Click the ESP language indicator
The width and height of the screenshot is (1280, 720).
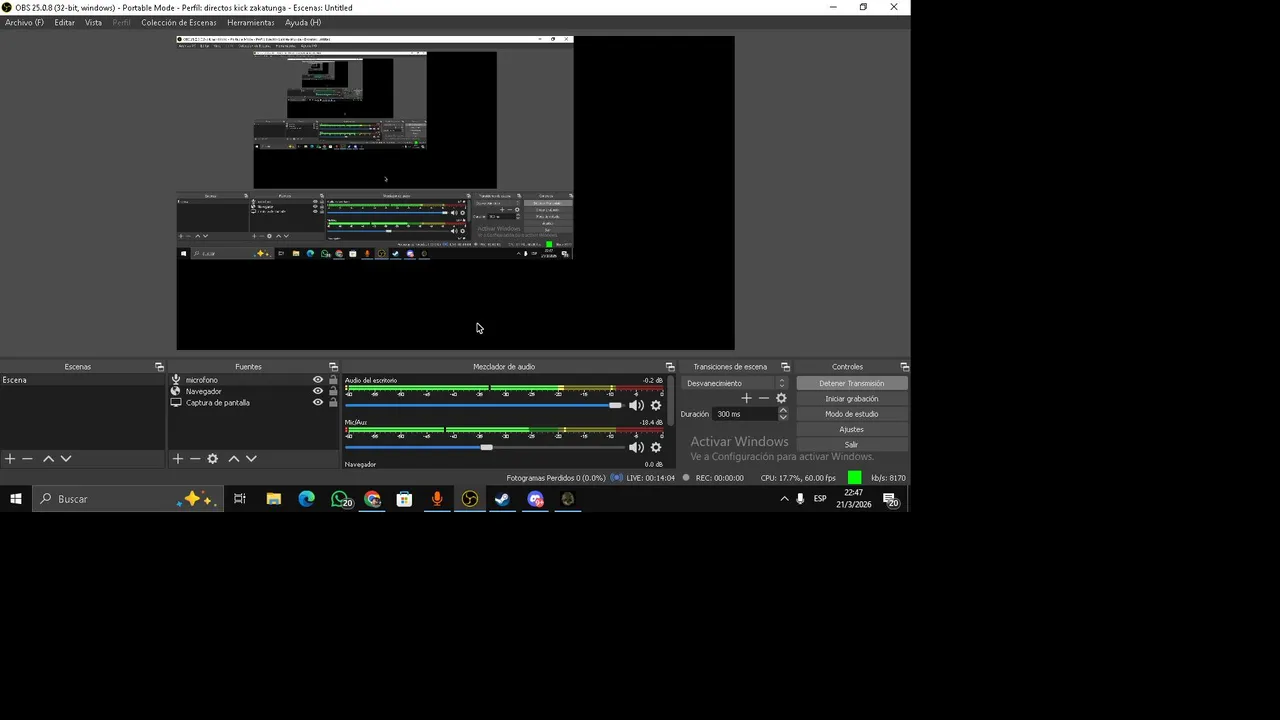tap(820, 499)
